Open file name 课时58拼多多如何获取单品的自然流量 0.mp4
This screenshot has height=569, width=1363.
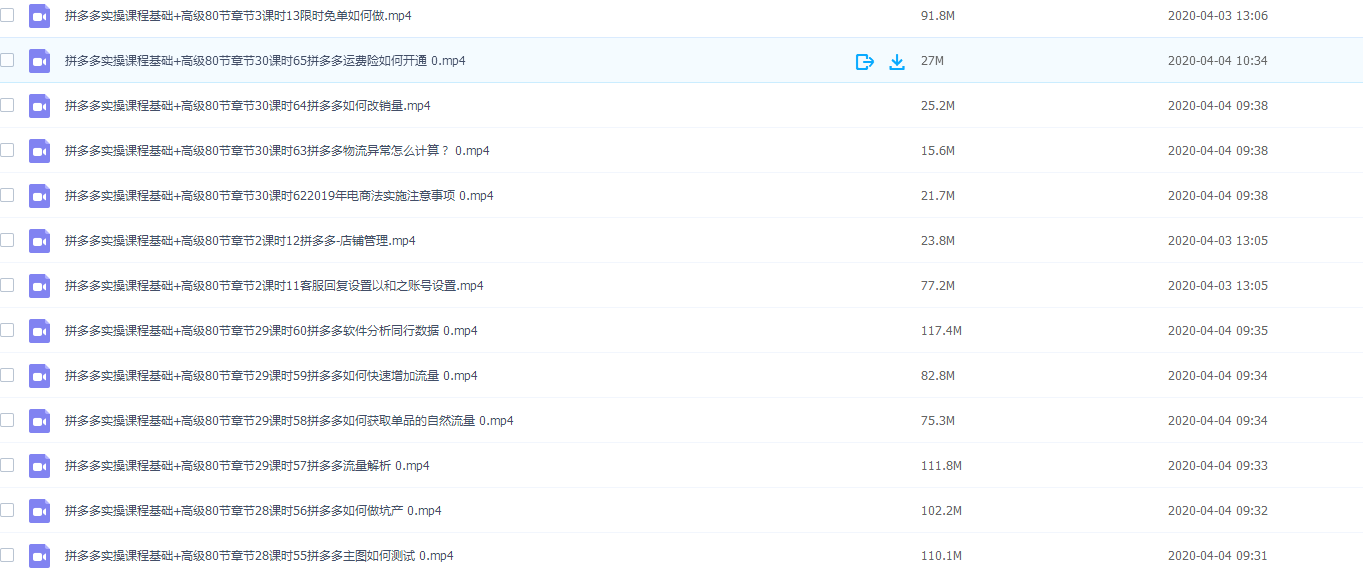289,421
